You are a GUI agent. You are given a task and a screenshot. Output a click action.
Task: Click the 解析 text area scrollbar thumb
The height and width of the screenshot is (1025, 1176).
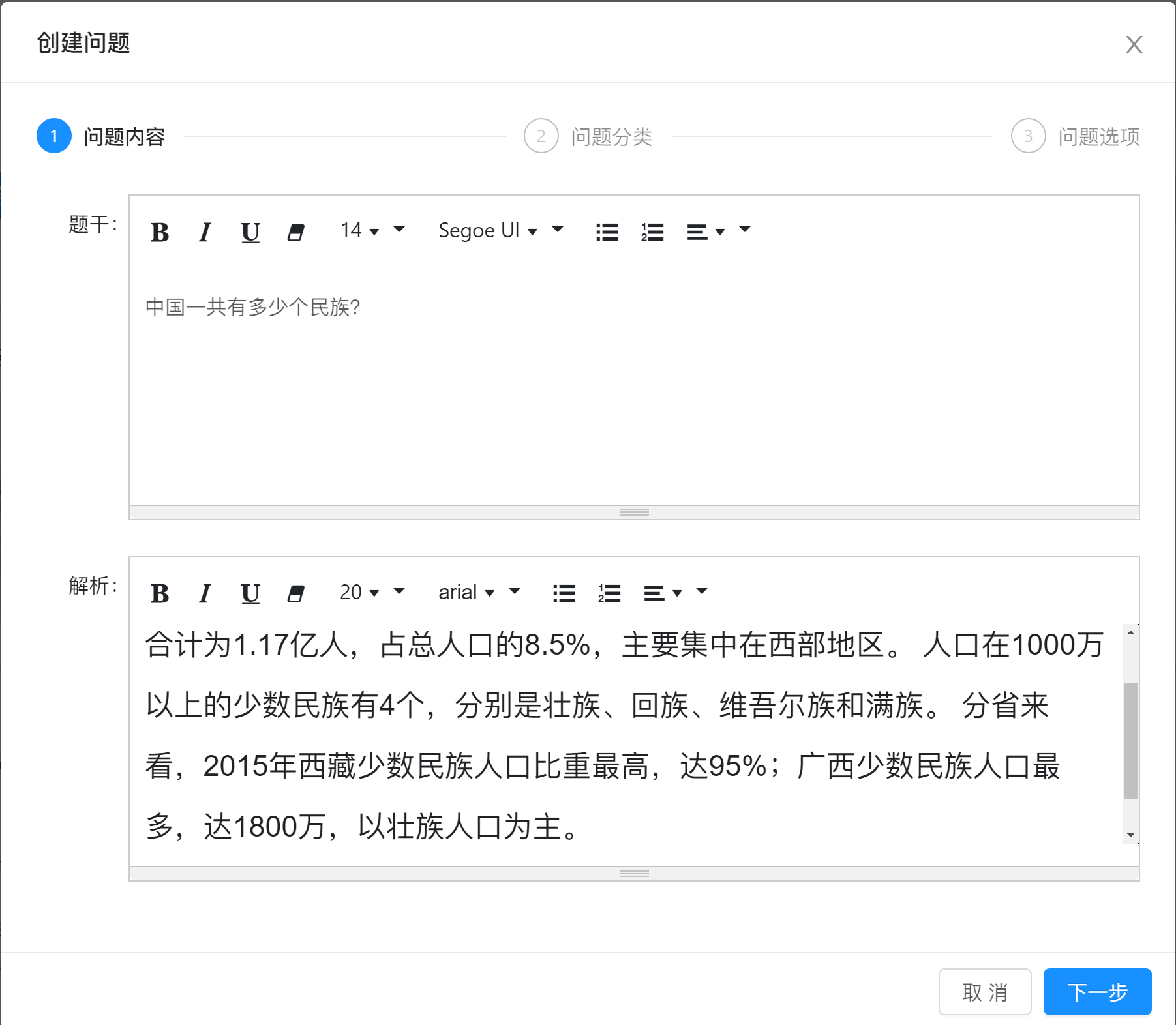pos(1130,740)
